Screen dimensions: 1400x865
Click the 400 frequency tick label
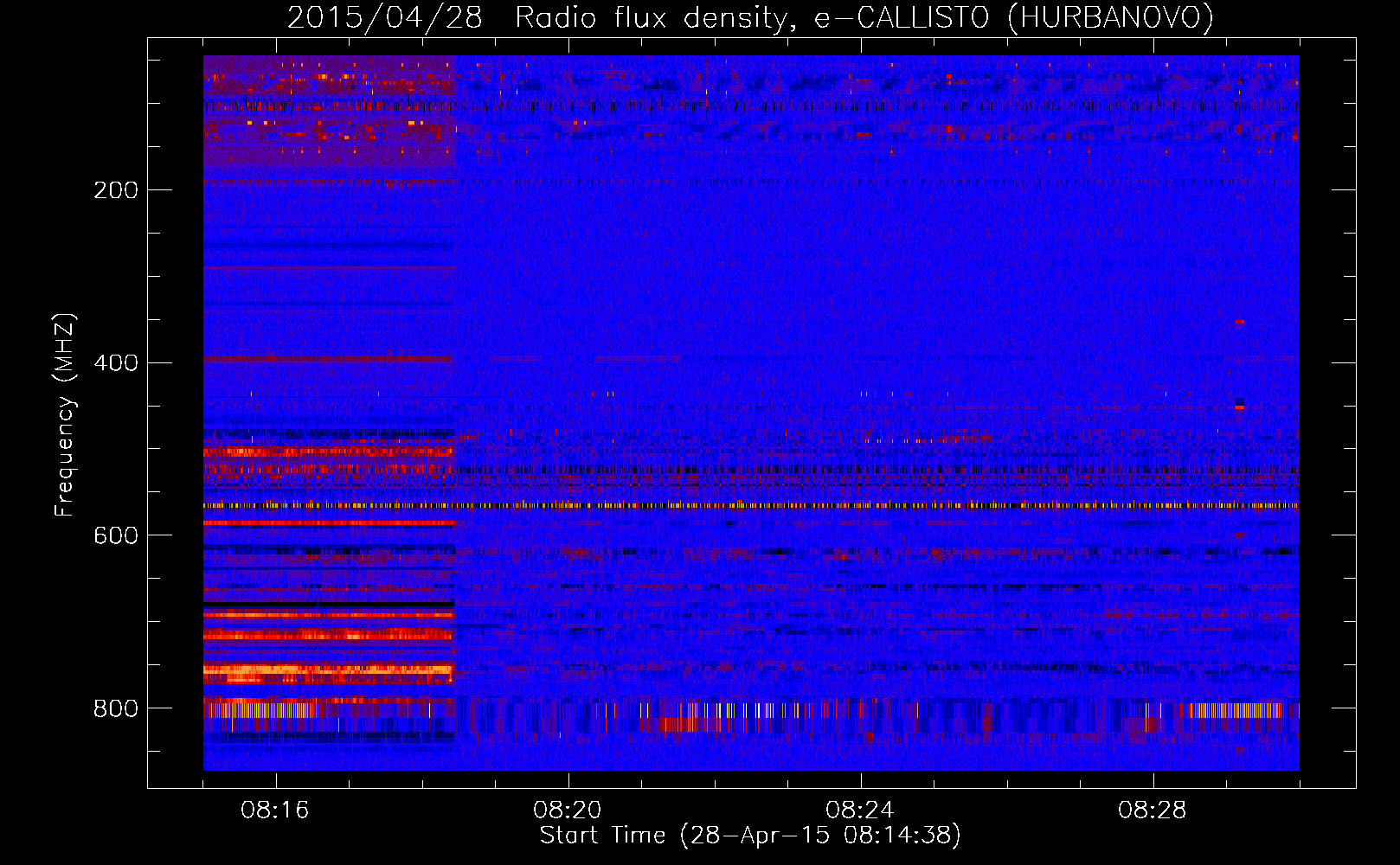(x=116, y=363)
